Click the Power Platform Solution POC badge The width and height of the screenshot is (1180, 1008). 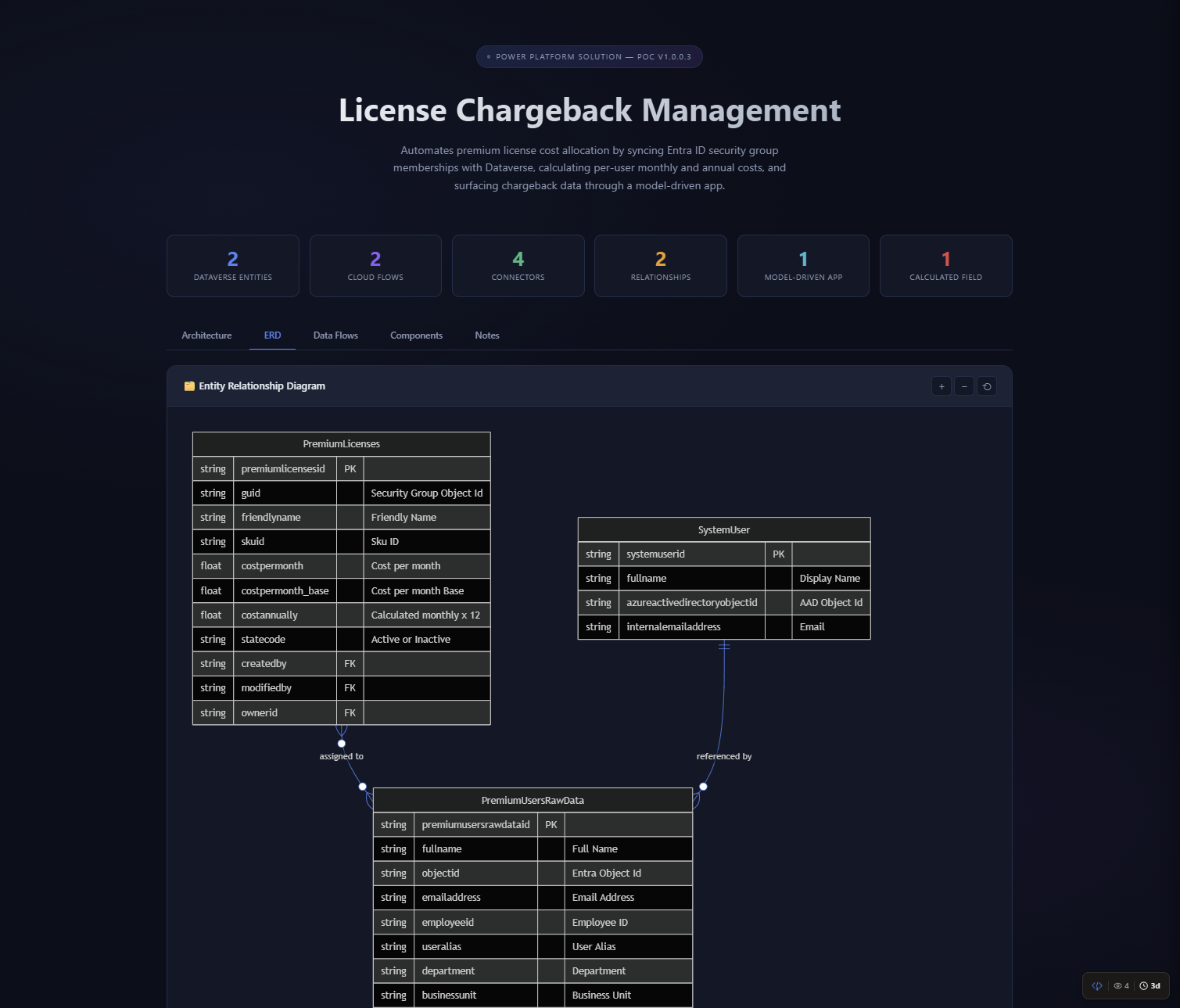[x=589, y=56]
